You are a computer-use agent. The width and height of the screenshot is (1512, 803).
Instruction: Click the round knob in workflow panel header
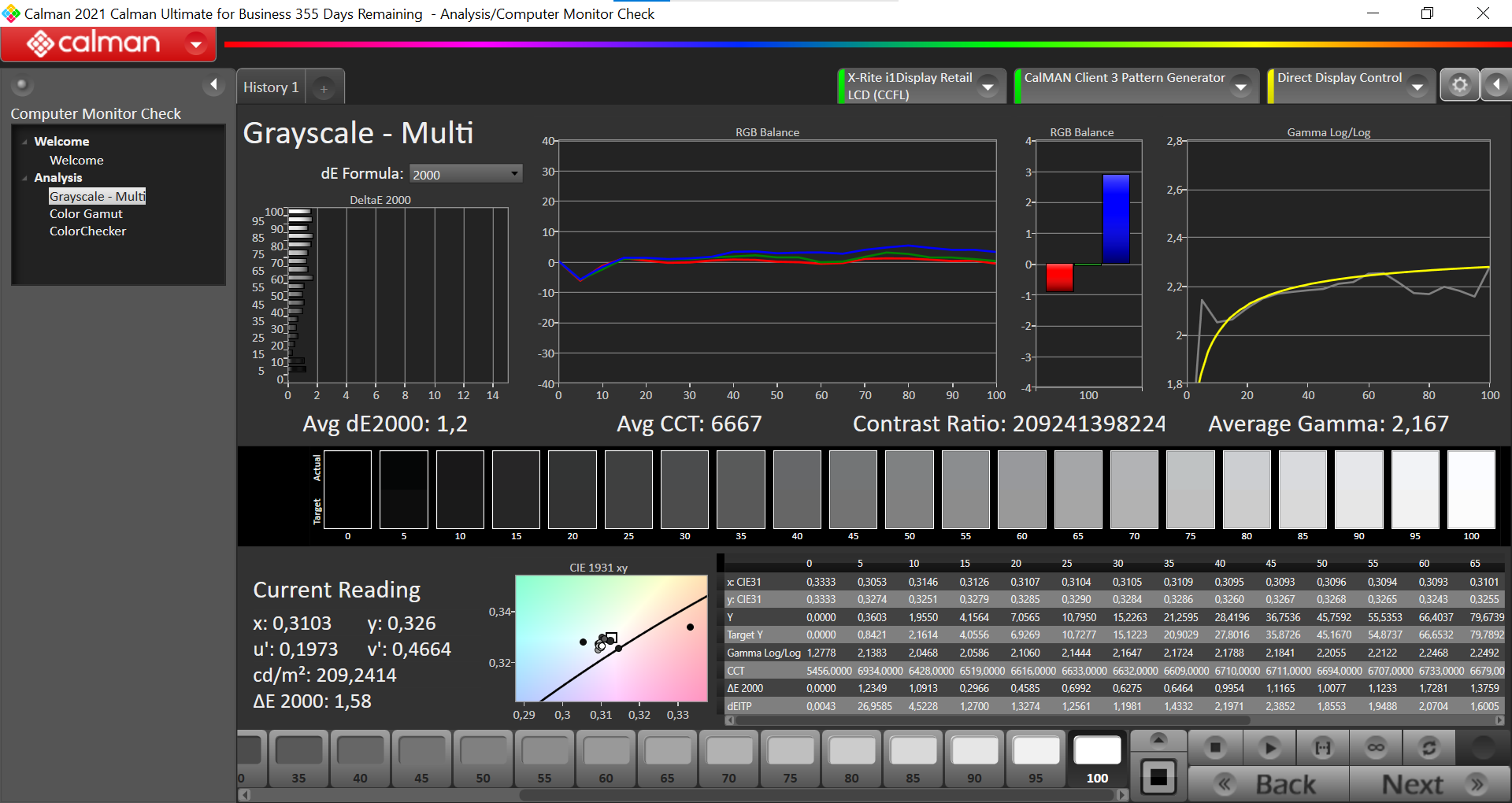coord(22,85)
